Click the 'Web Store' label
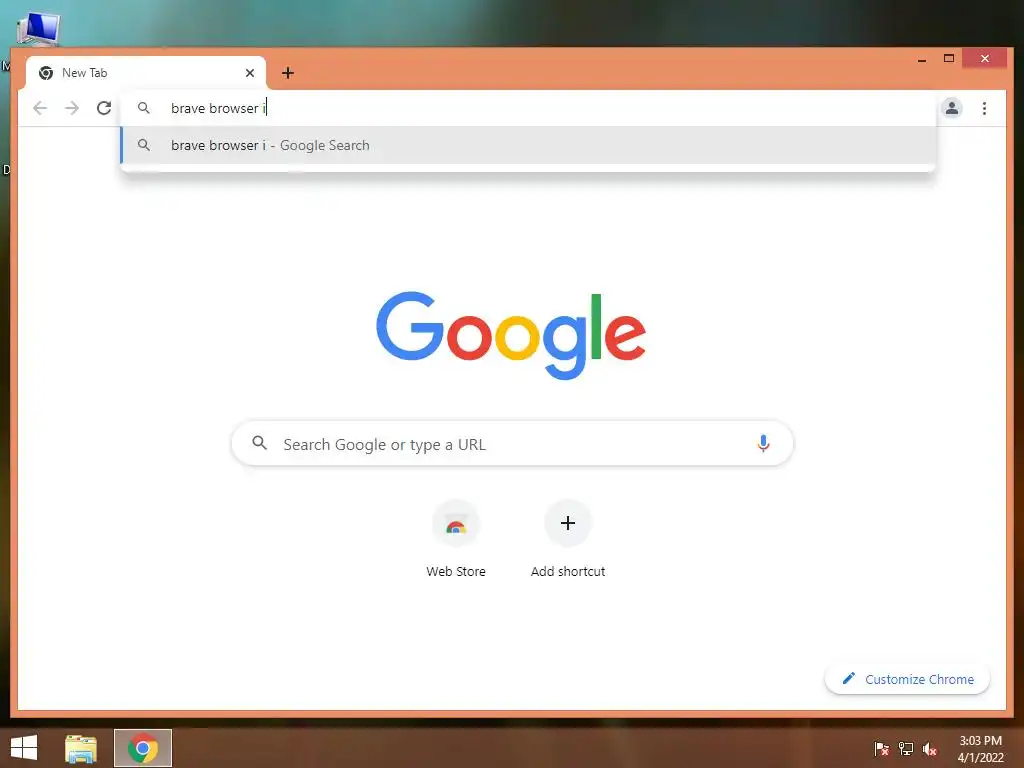 (x=456, y=571)
